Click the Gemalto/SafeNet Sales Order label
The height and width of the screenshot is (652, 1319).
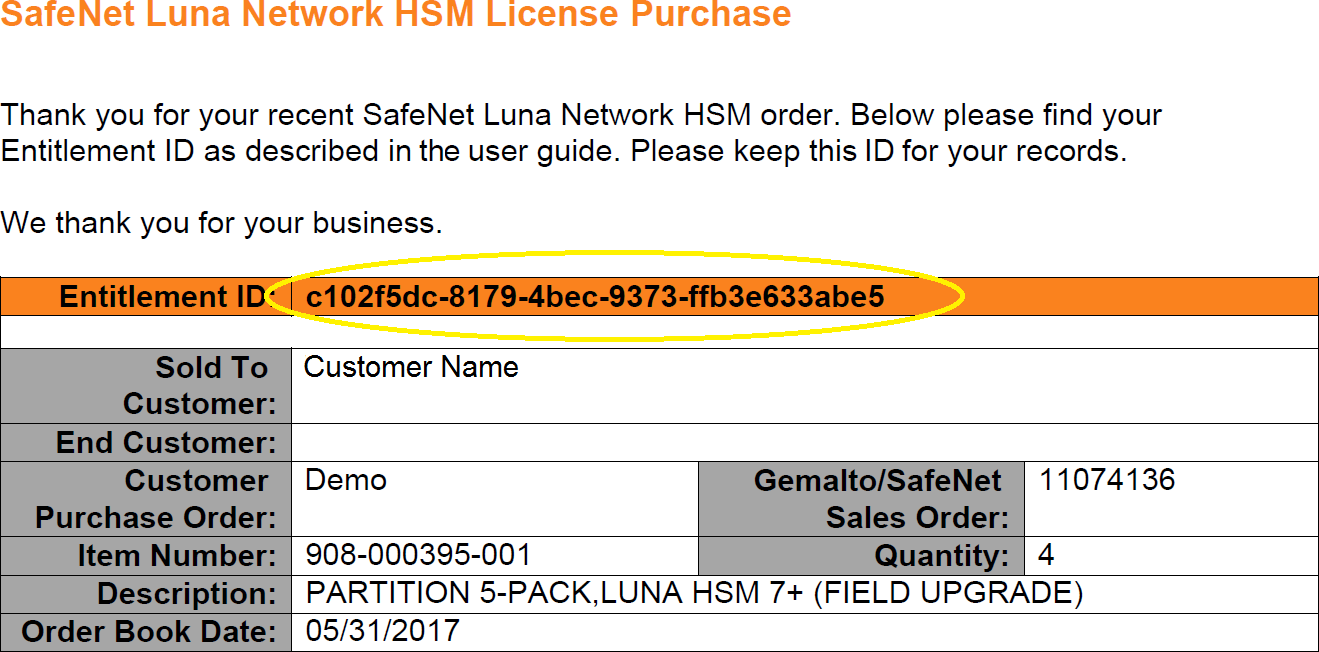point(877,499)
